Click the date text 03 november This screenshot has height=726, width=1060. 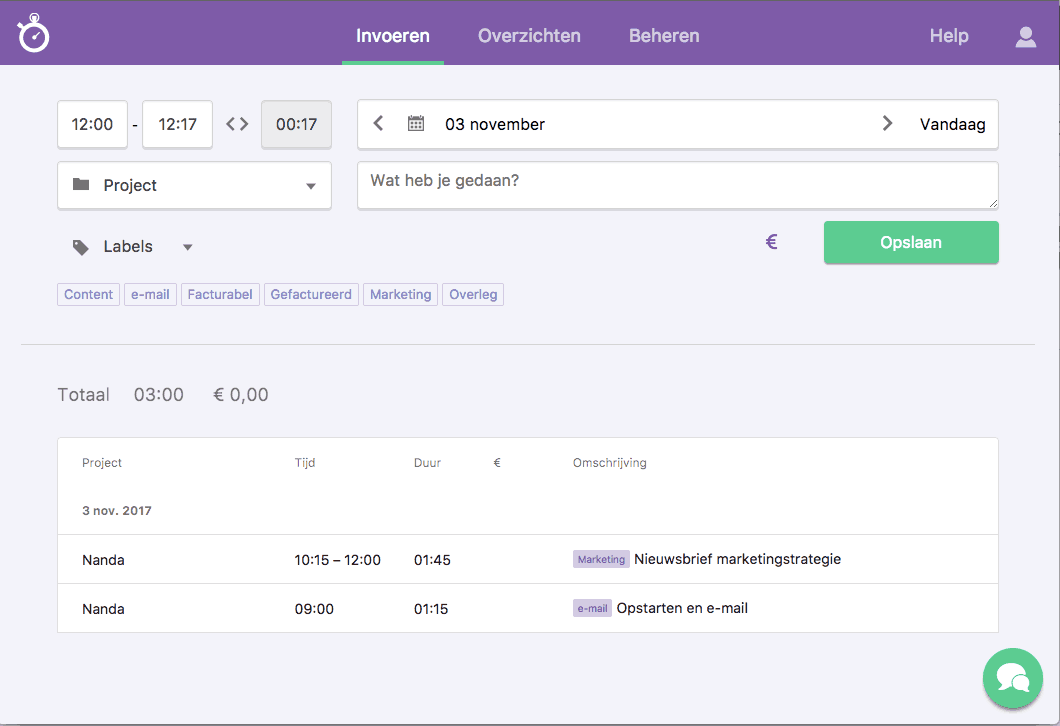(495, 124)
